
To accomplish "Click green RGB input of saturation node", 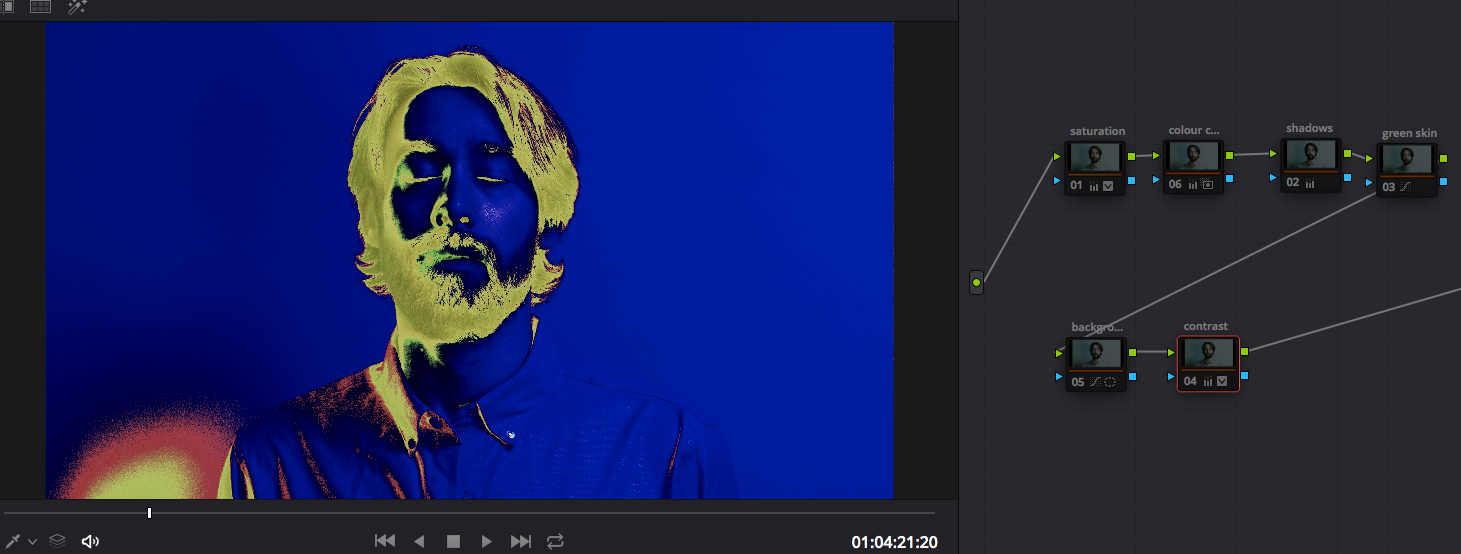I will [x=1058, y=156].
